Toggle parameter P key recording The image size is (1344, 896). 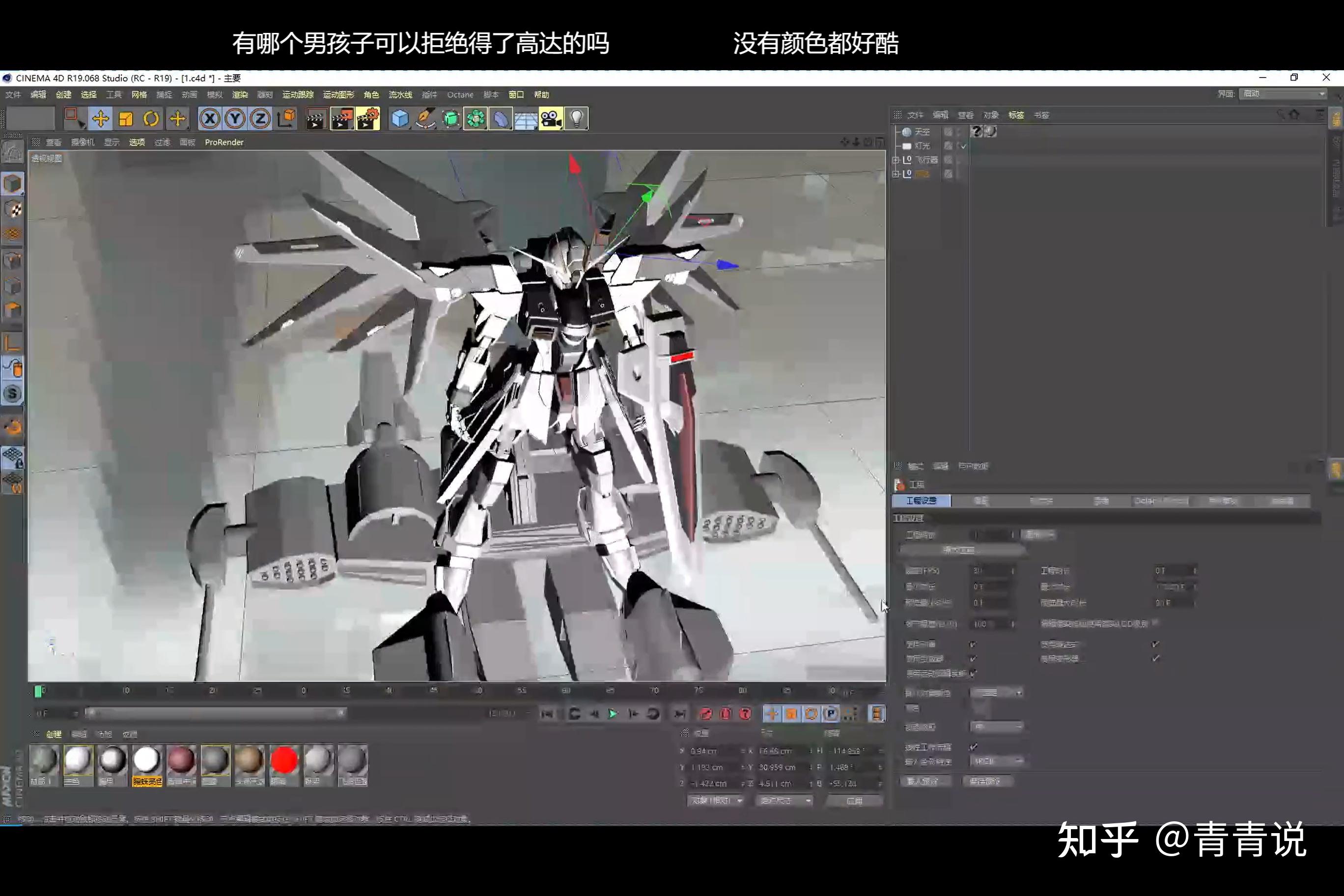830,714
